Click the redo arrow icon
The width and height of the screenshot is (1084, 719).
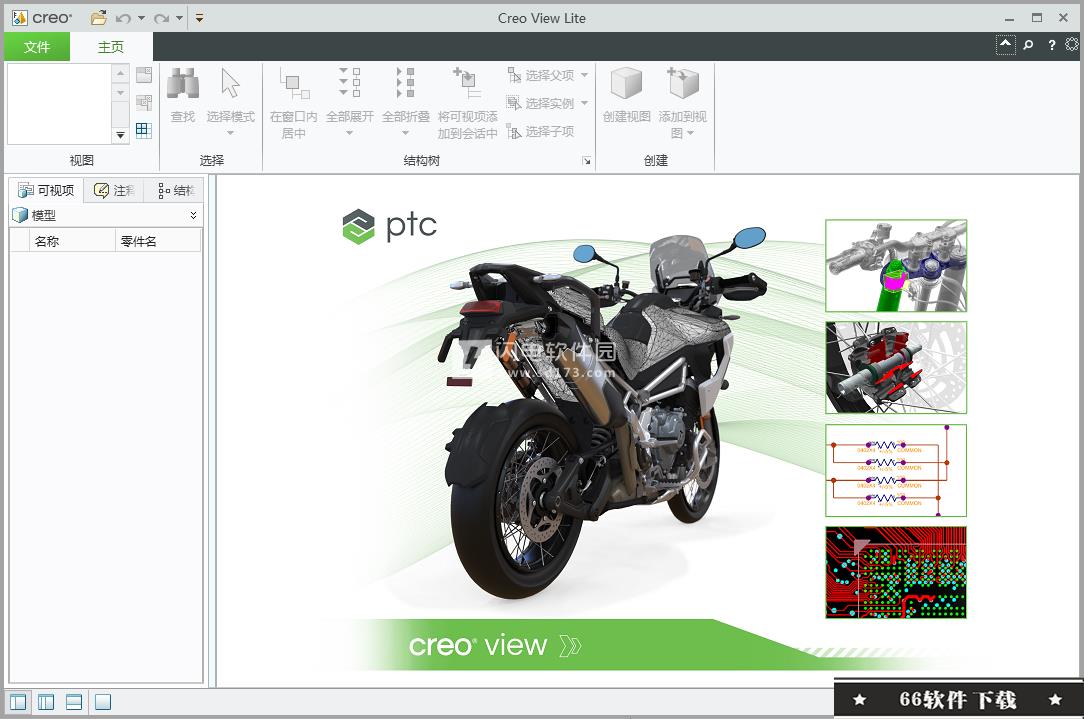click(162, 19)
